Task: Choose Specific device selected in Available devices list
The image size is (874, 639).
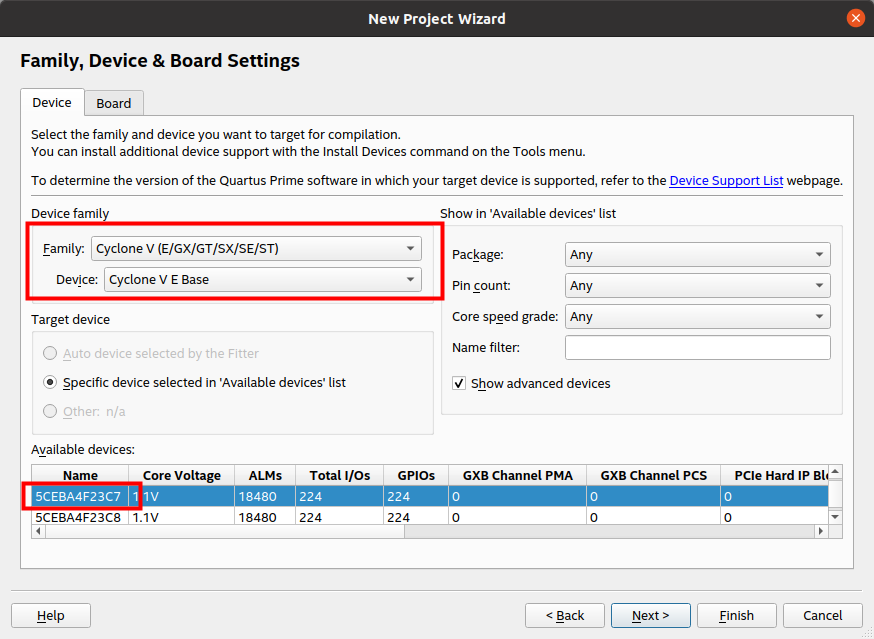Action: (50, 383)
